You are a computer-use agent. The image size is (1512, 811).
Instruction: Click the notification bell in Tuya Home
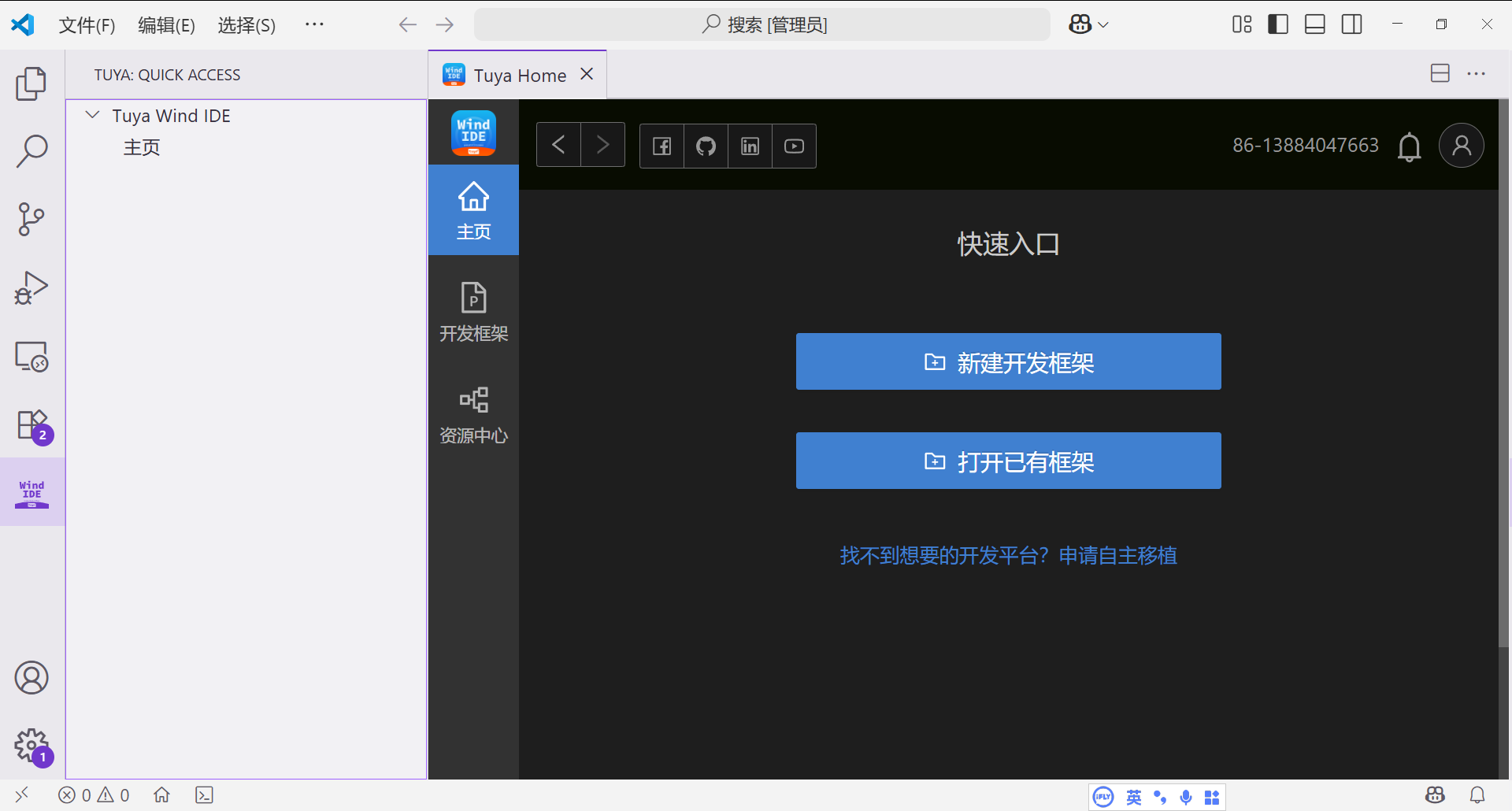click(1409, 146)
